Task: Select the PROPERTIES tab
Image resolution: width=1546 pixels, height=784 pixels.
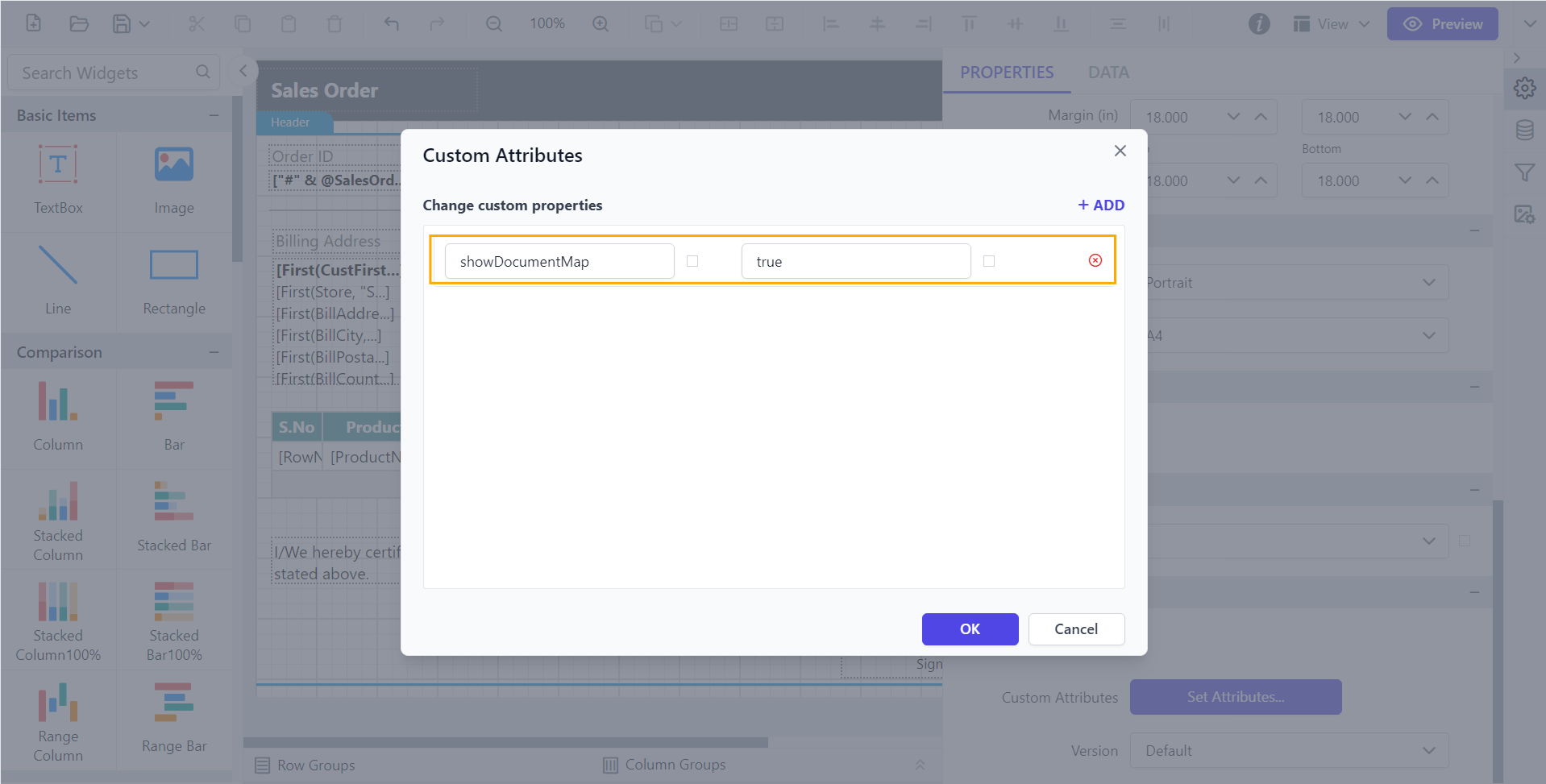Action: [x=1006, y=72]
